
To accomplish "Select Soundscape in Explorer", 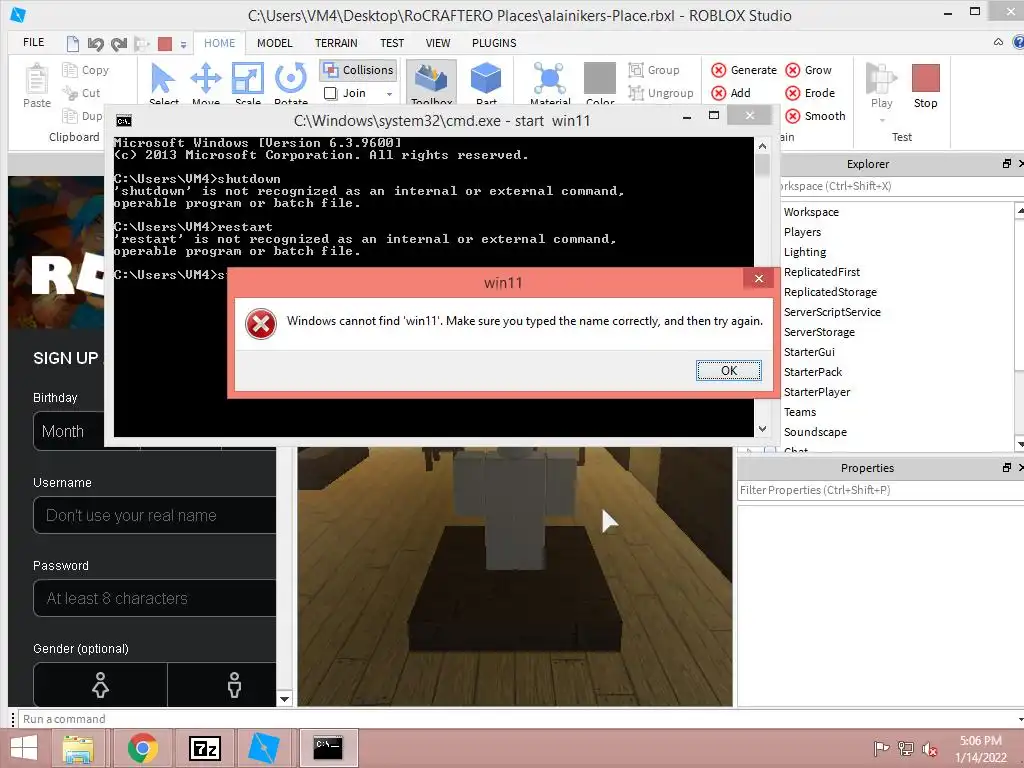I will [815, 432].
